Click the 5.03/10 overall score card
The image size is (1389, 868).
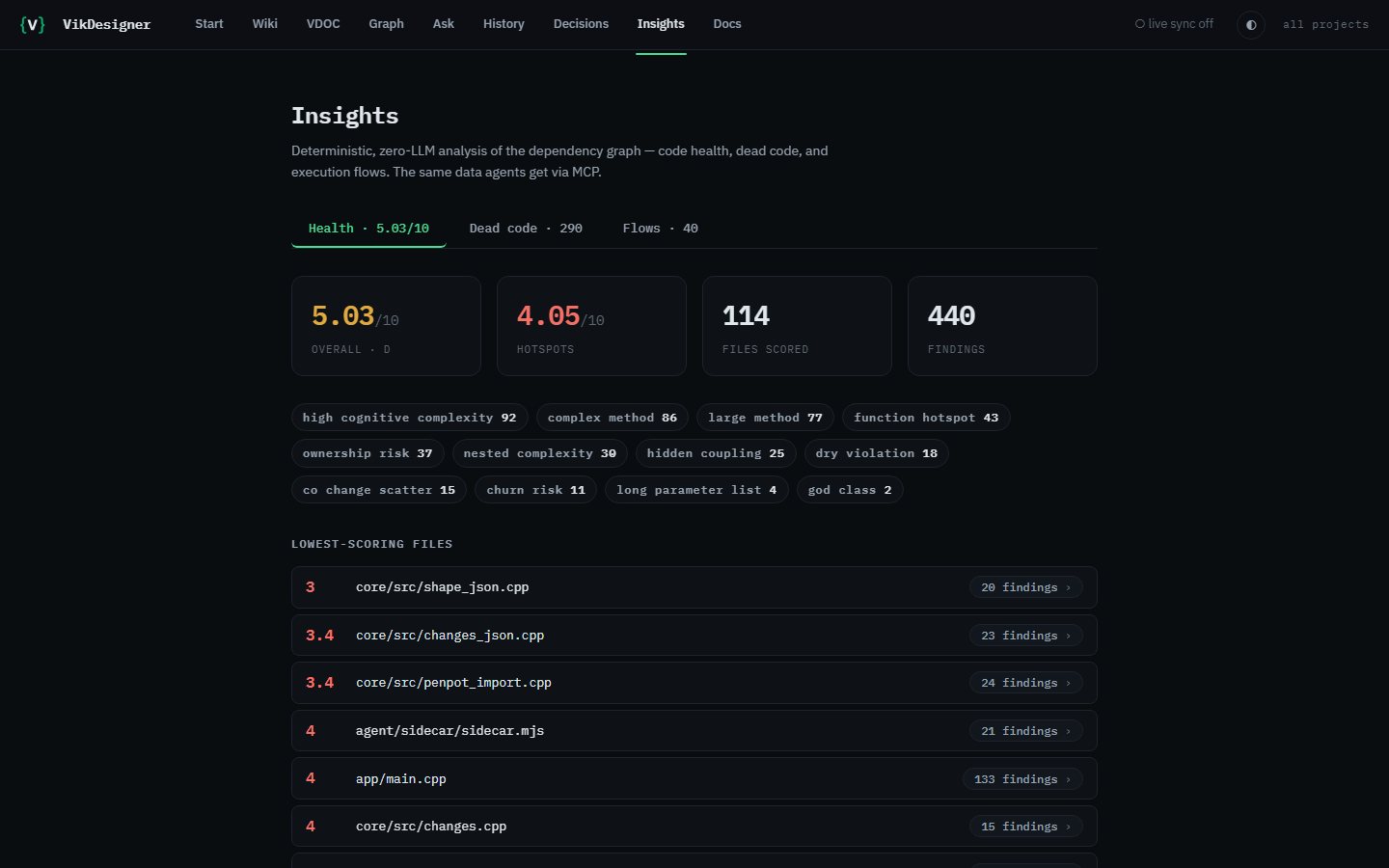click(386, 326)
